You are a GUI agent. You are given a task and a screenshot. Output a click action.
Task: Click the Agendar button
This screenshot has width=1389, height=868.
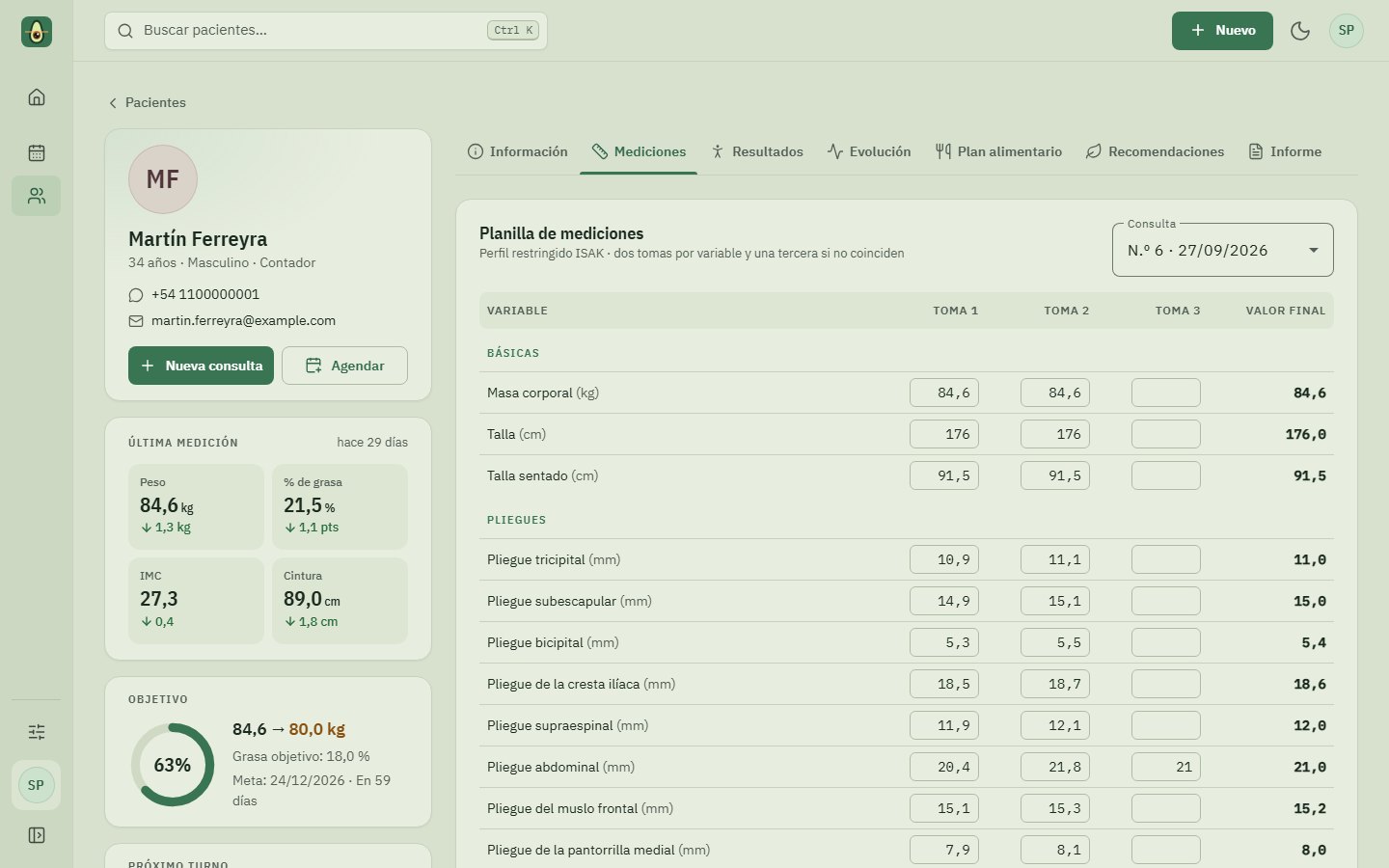tap(344, 366)
